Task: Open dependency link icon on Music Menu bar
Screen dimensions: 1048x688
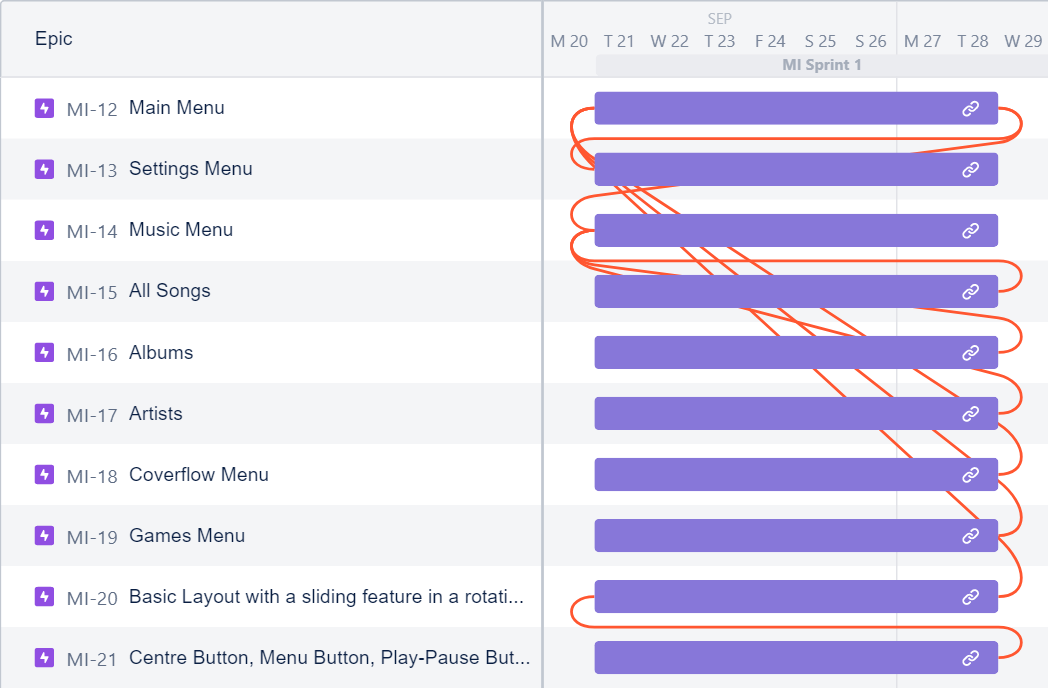Action: tap(970, 231)
